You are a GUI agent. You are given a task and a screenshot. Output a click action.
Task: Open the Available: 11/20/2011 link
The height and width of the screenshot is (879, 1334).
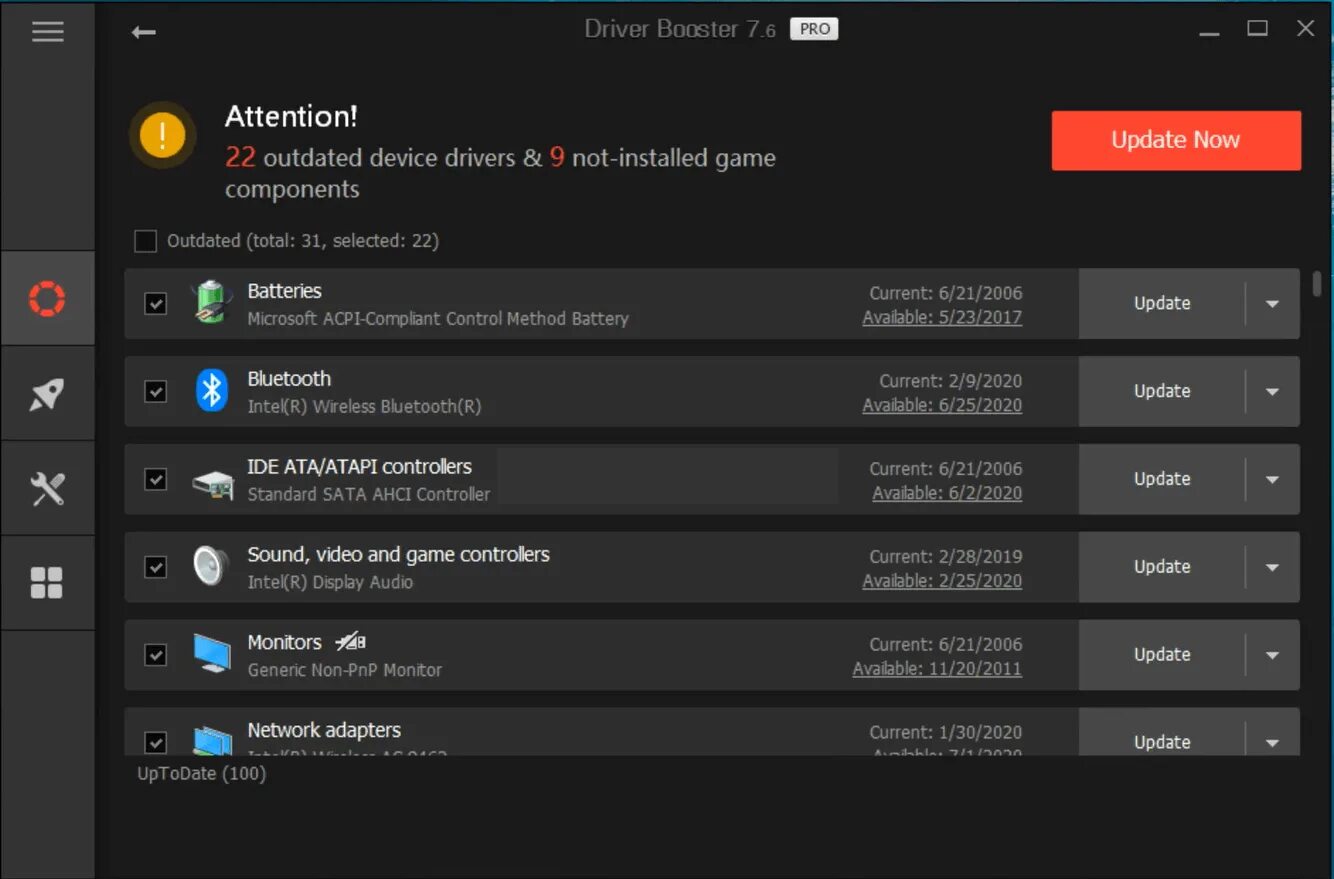coord(937,670)
